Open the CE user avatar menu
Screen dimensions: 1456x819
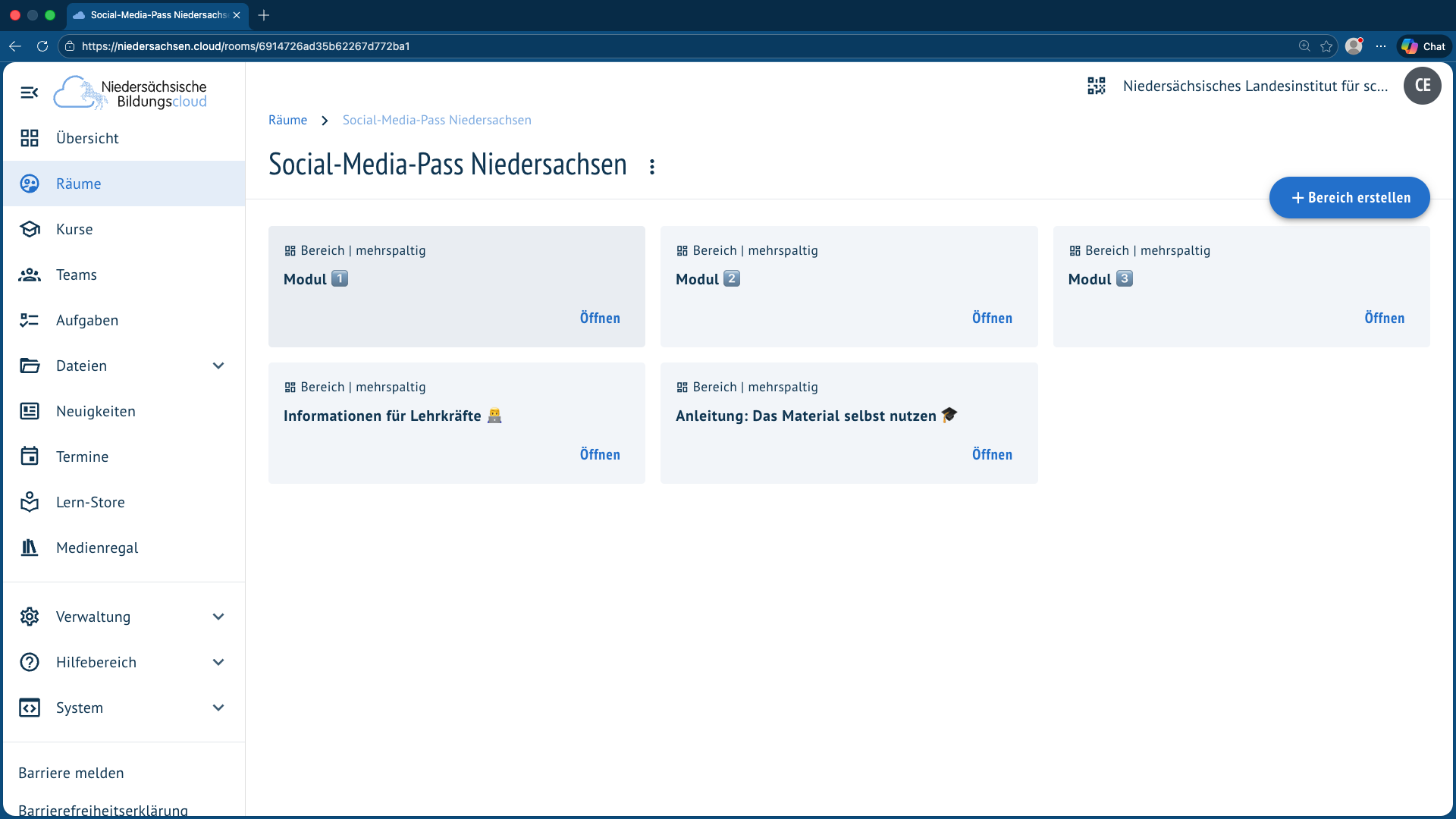[x=1422, y=86]
